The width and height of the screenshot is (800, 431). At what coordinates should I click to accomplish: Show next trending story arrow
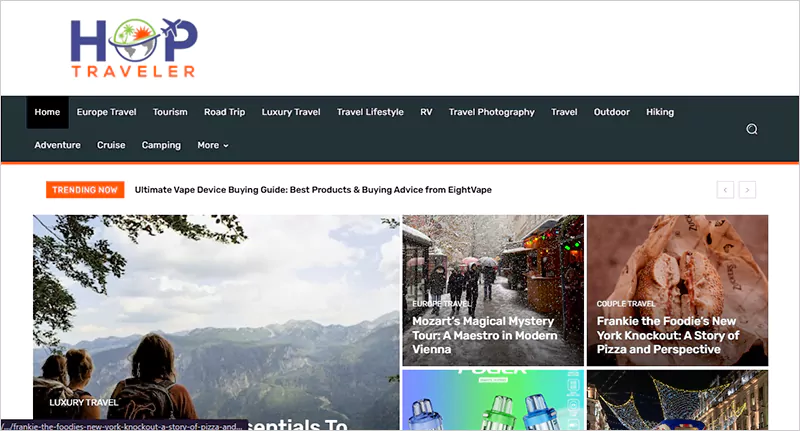747,189
